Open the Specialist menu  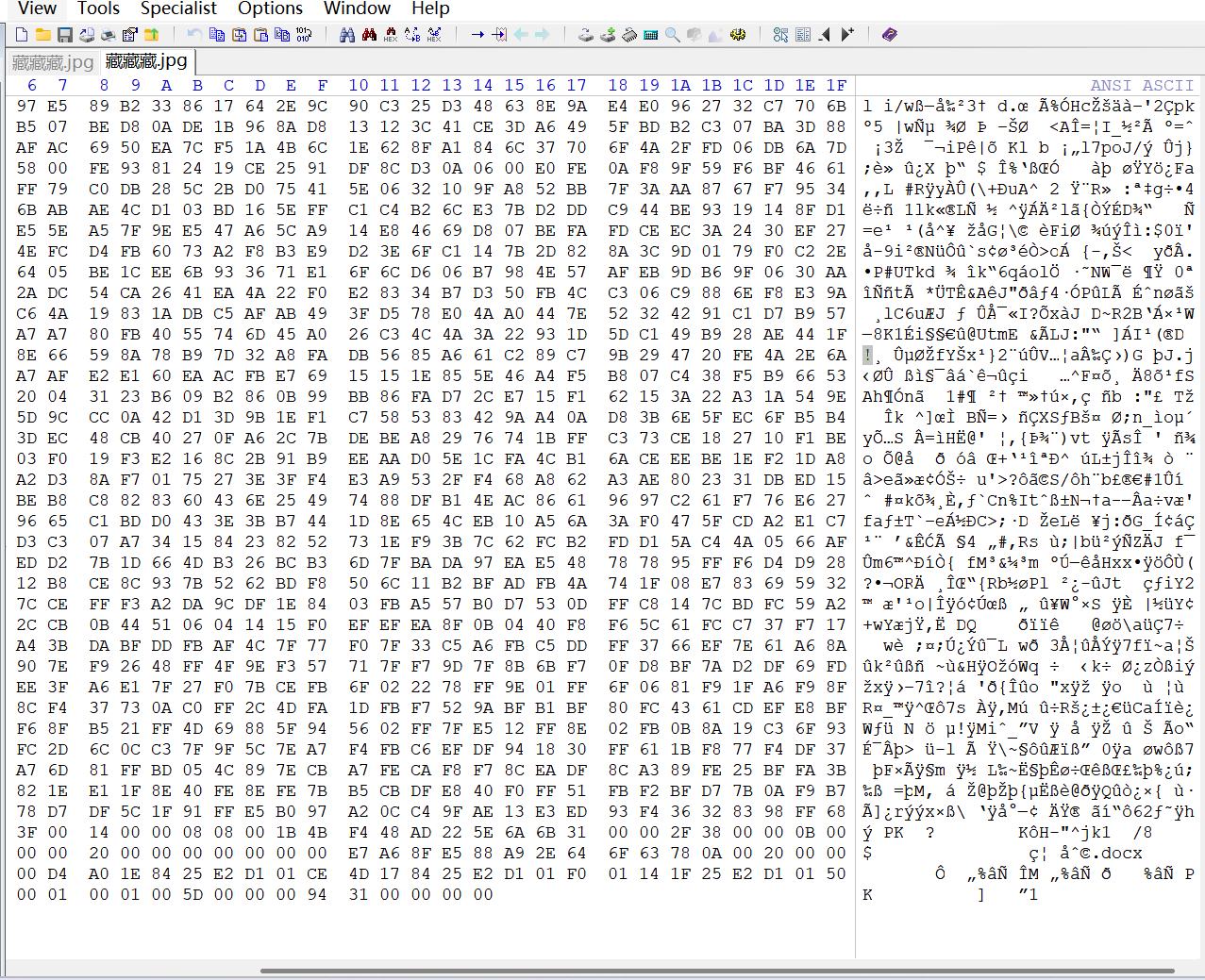point(178,8)
